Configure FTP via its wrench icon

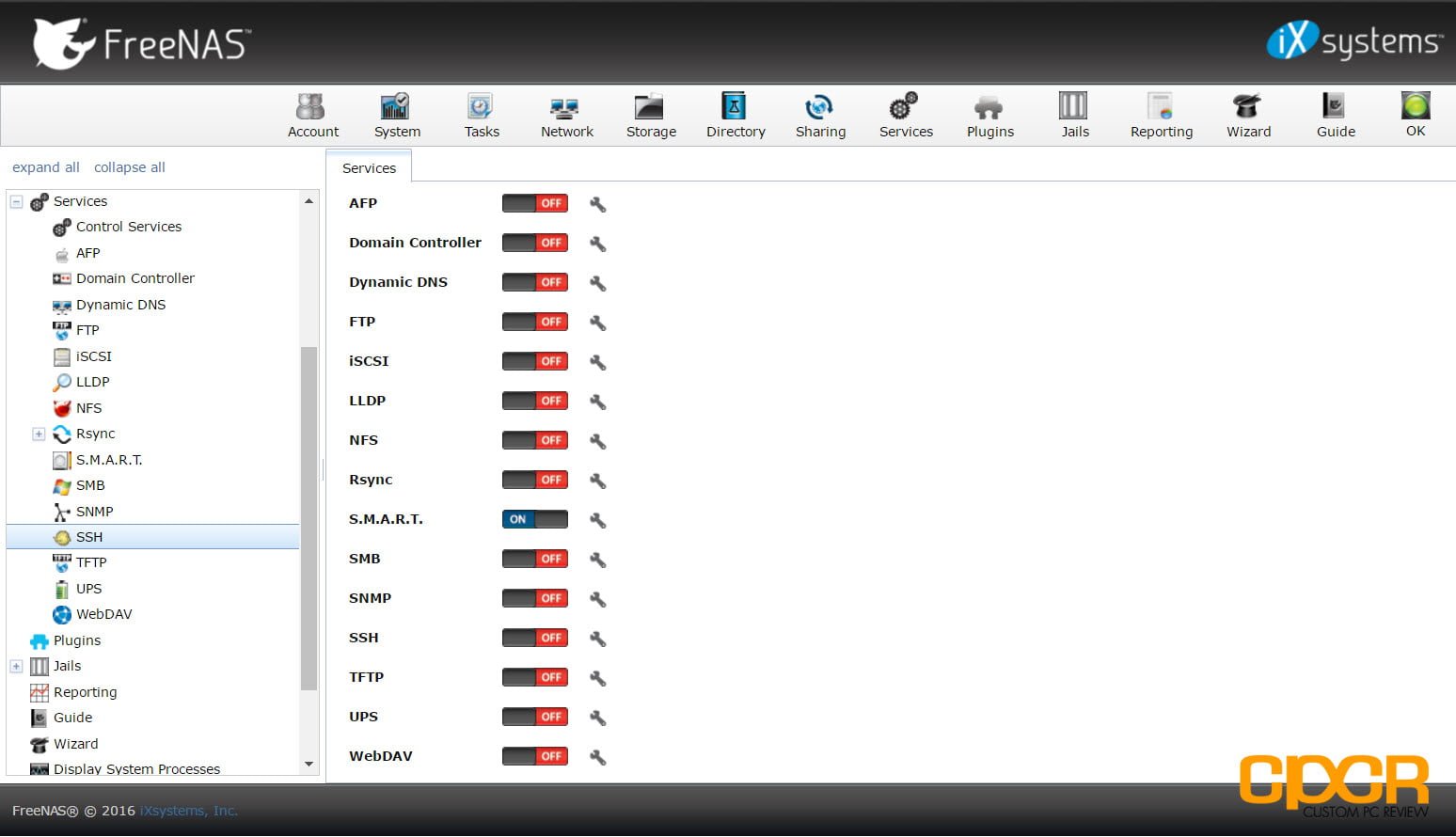[597, 323]
